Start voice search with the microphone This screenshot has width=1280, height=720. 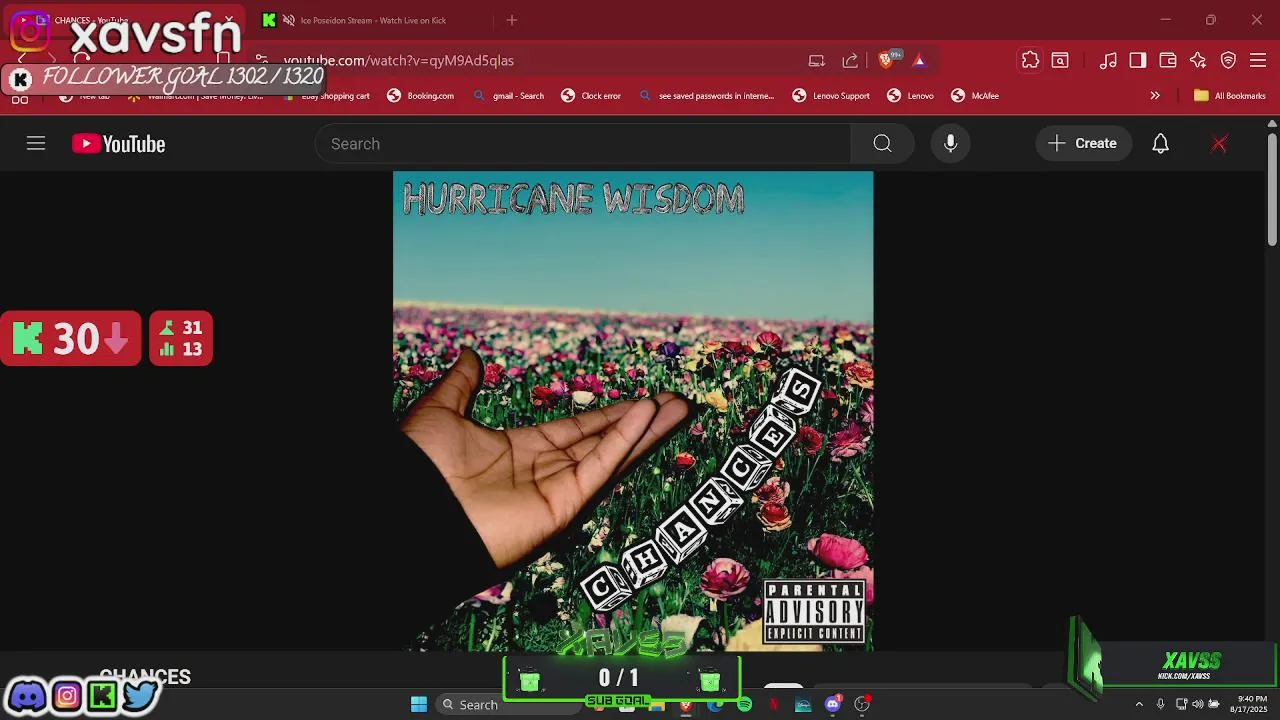tap(951, 144)
